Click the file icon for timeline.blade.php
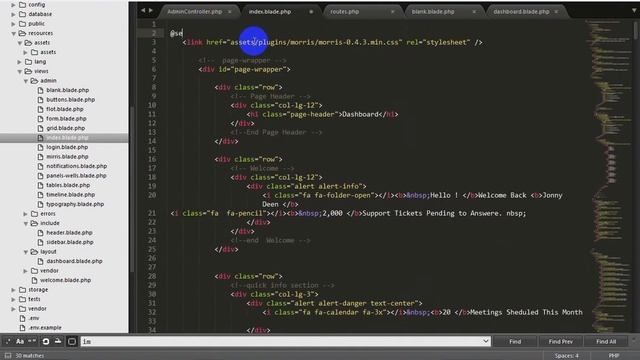The height and width of the screenshot is (360, 640). [40, 195]
